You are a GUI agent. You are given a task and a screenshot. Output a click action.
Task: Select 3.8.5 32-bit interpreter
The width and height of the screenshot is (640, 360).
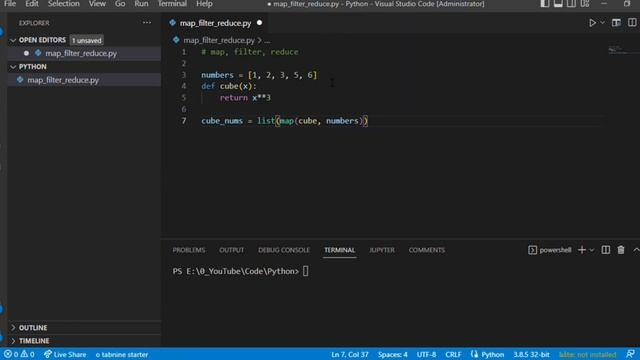[531, 354]
